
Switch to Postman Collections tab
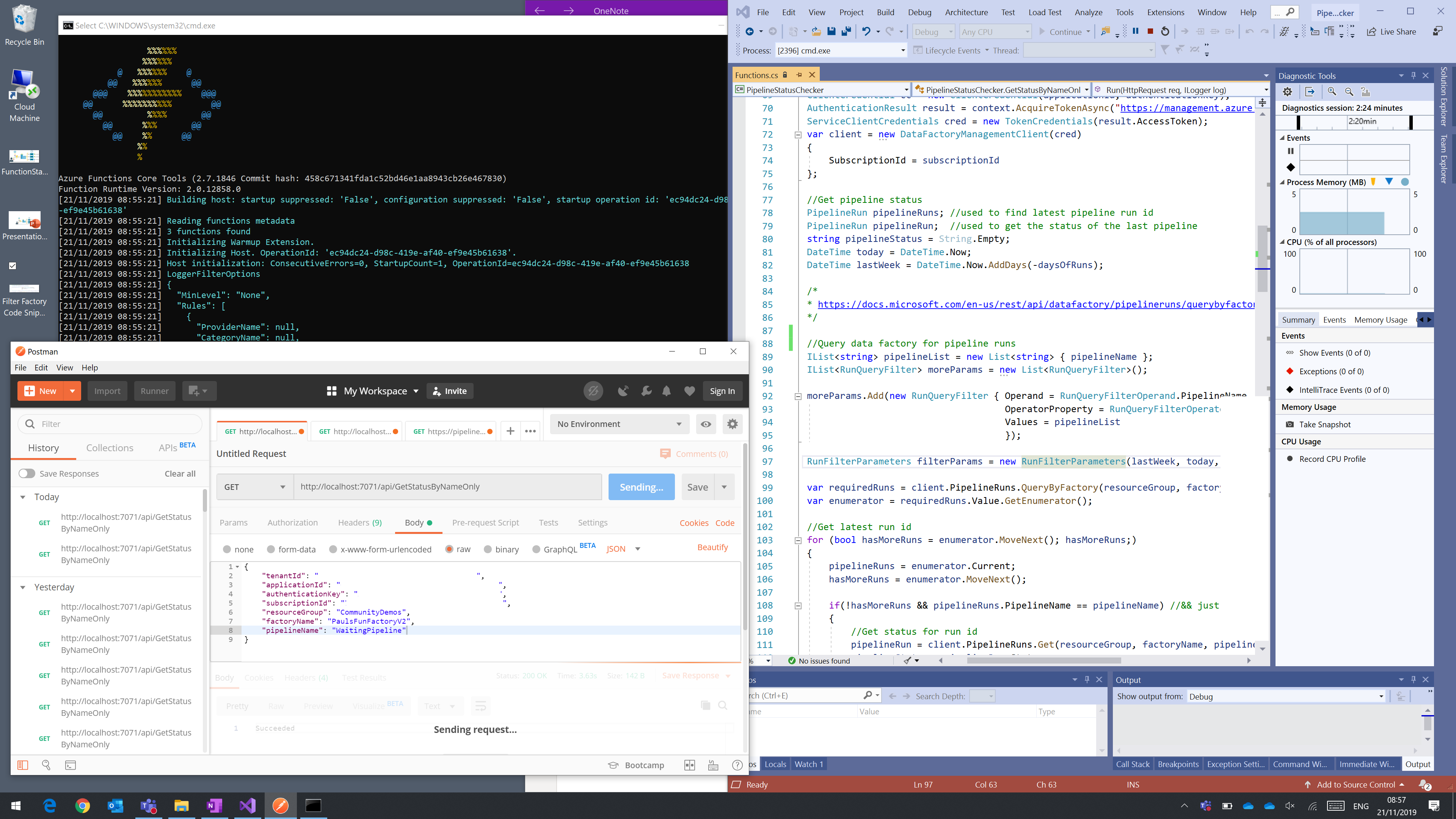[x=110, y=448]
